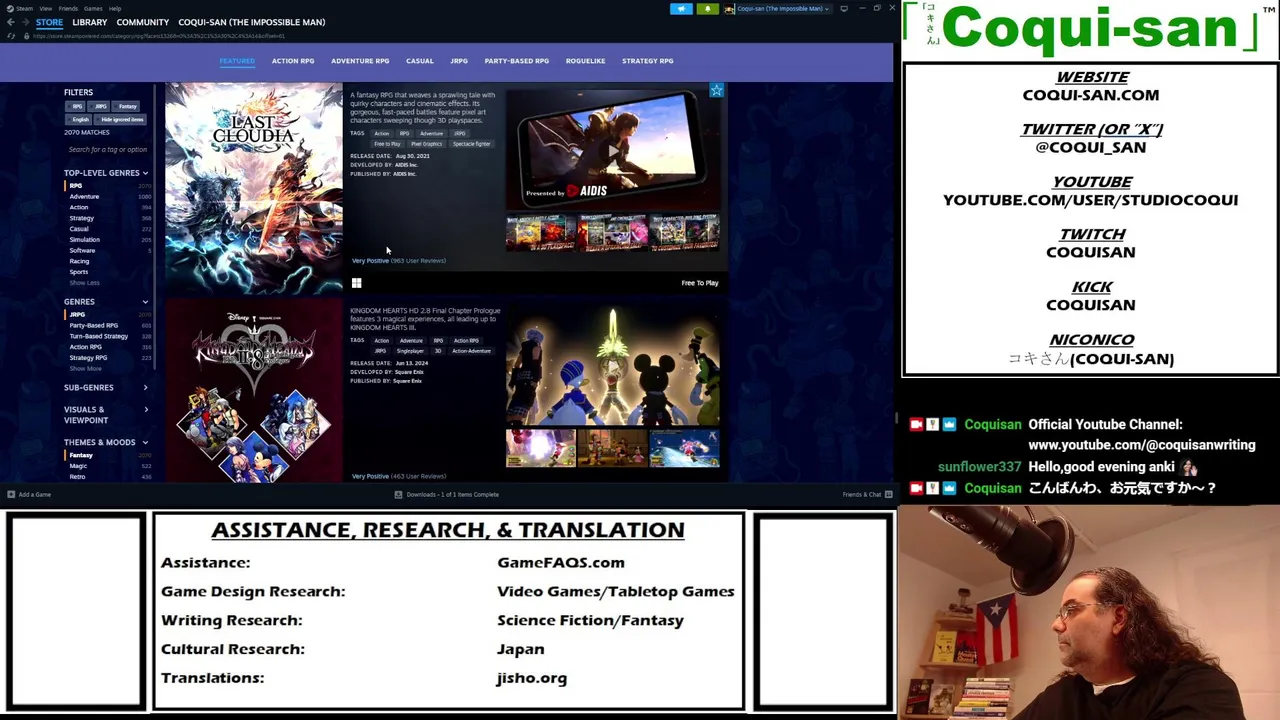Switch to the Casual tab
This screenshot has width=1280, height=720.
pos(420,61)
